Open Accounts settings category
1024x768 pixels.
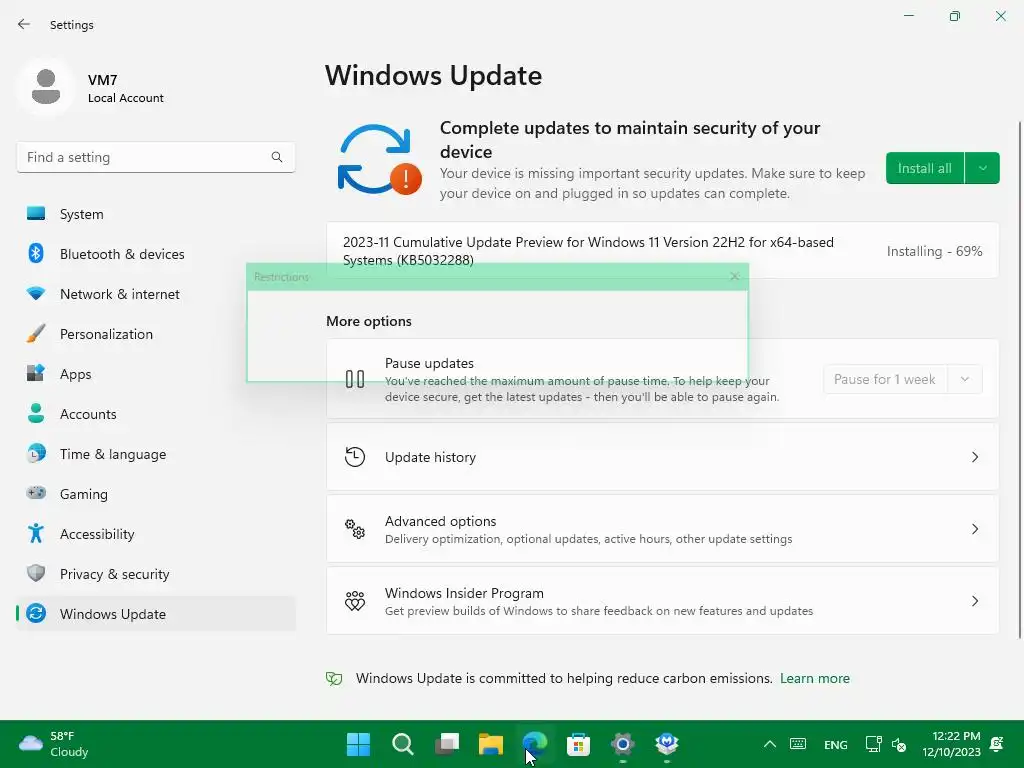(x=155, y=414)
